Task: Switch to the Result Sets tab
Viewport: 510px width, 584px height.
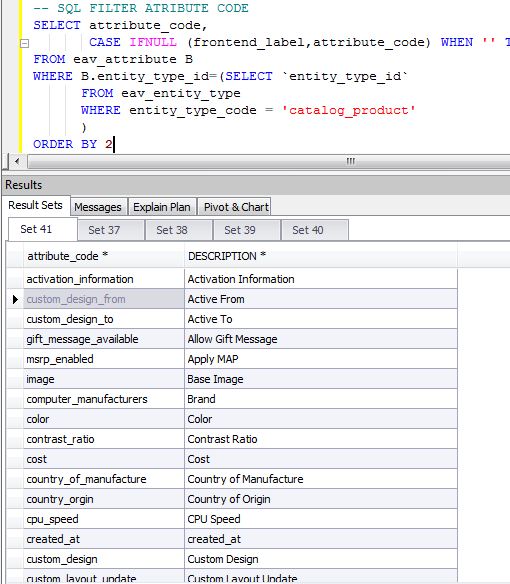Action: pyautogui.click(x=35, y=205)
